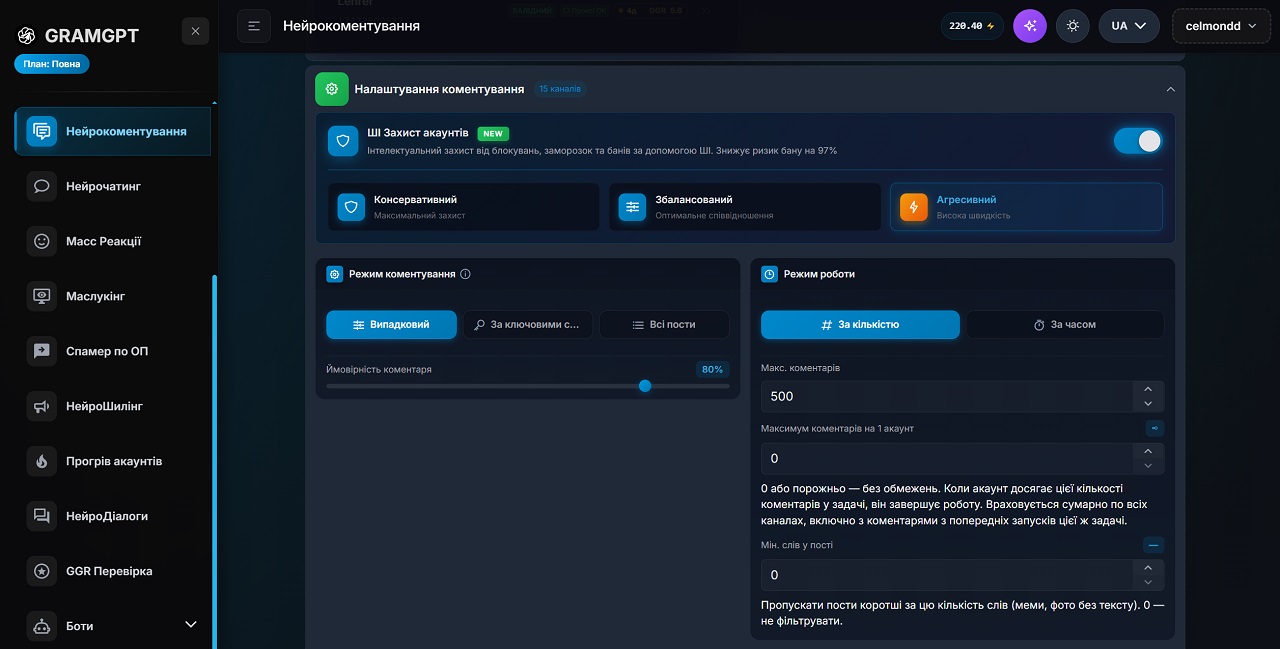Viewport: 1280px width, 649px height.
Task: Click the Ймовірність коментаря slider handle
Action: click(x=645, y=386)
